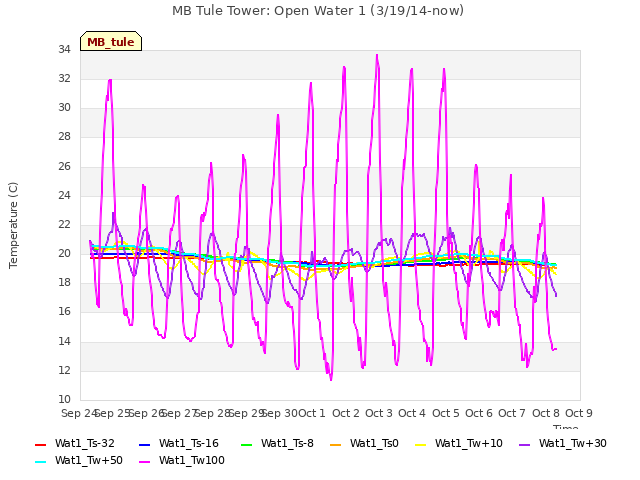
Task: Click the Wat1_Tw+10 legend label
Action: (469, 443)
